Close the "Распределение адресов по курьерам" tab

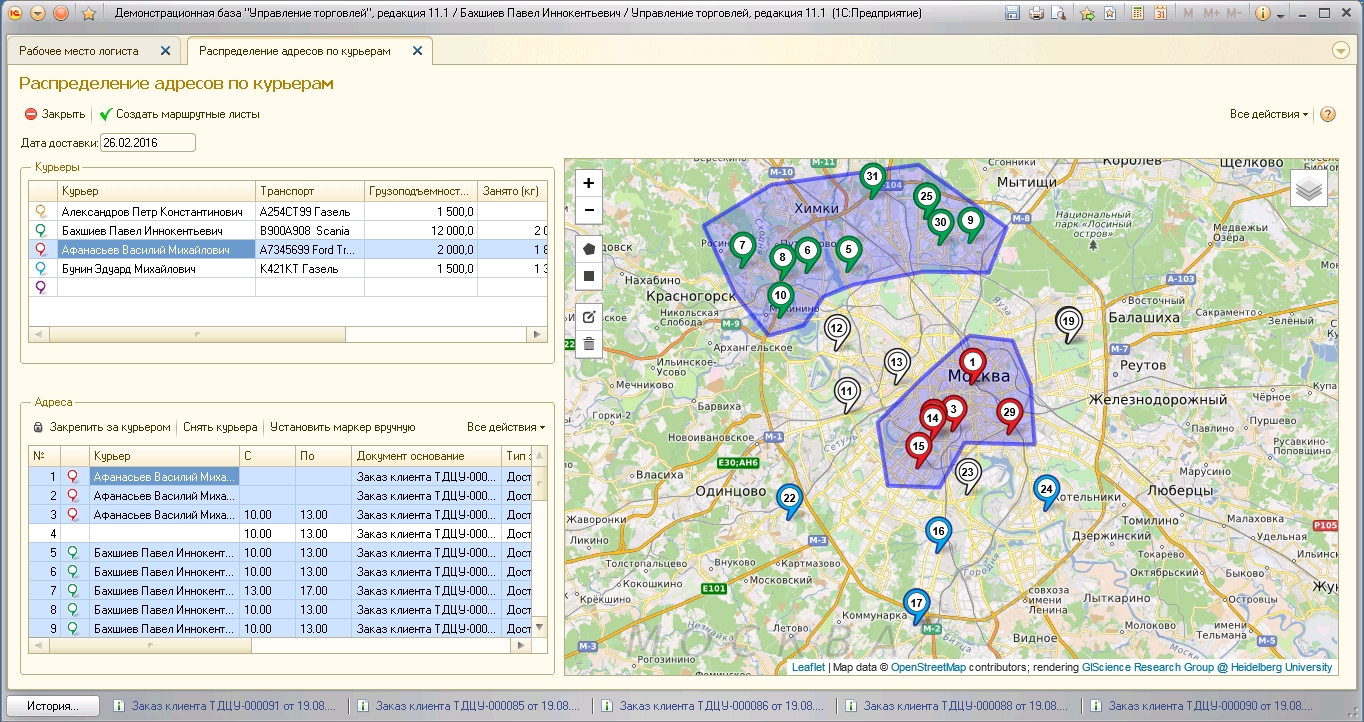(417, 50)
